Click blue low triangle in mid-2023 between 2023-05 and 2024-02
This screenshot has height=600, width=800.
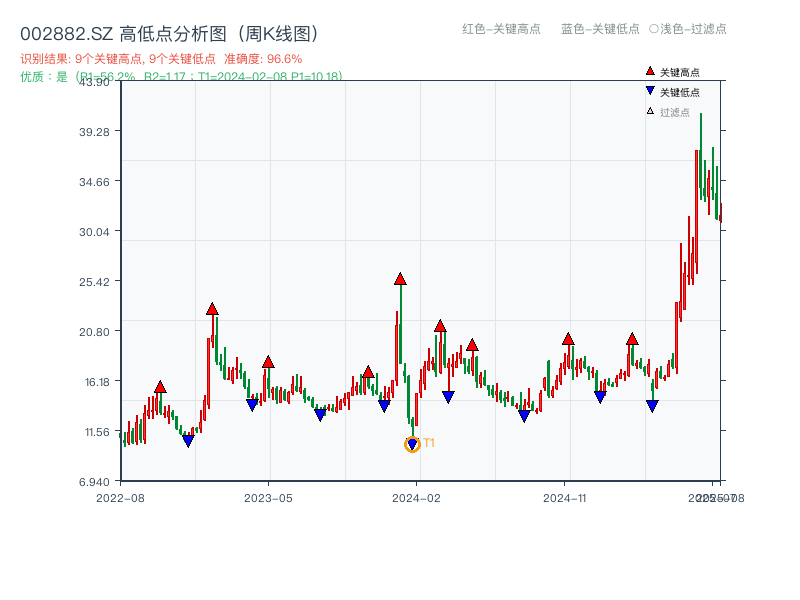(x=320, y=415)
